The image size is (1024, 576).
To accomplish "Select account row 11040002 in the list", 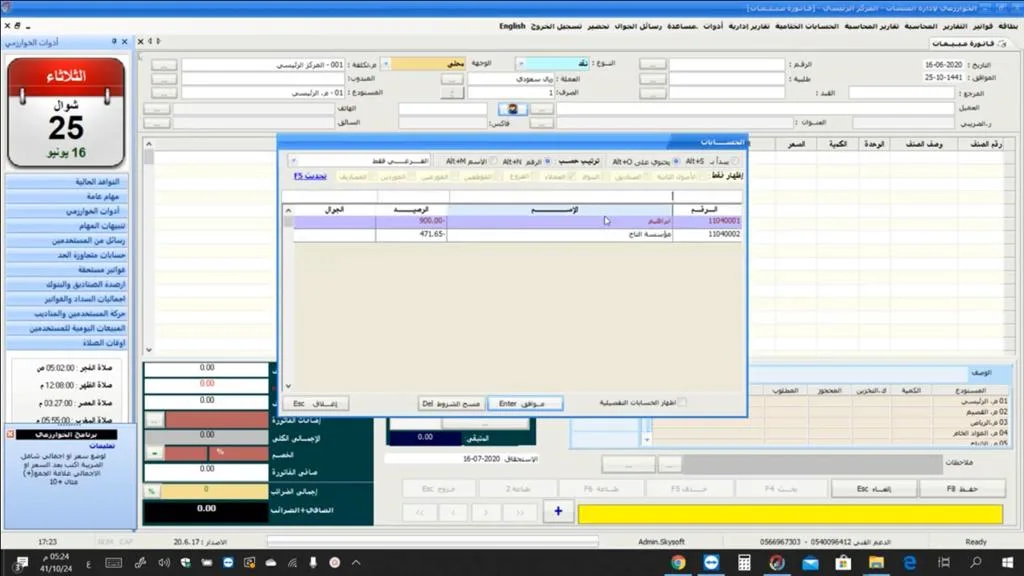I will tap(517, 234).
